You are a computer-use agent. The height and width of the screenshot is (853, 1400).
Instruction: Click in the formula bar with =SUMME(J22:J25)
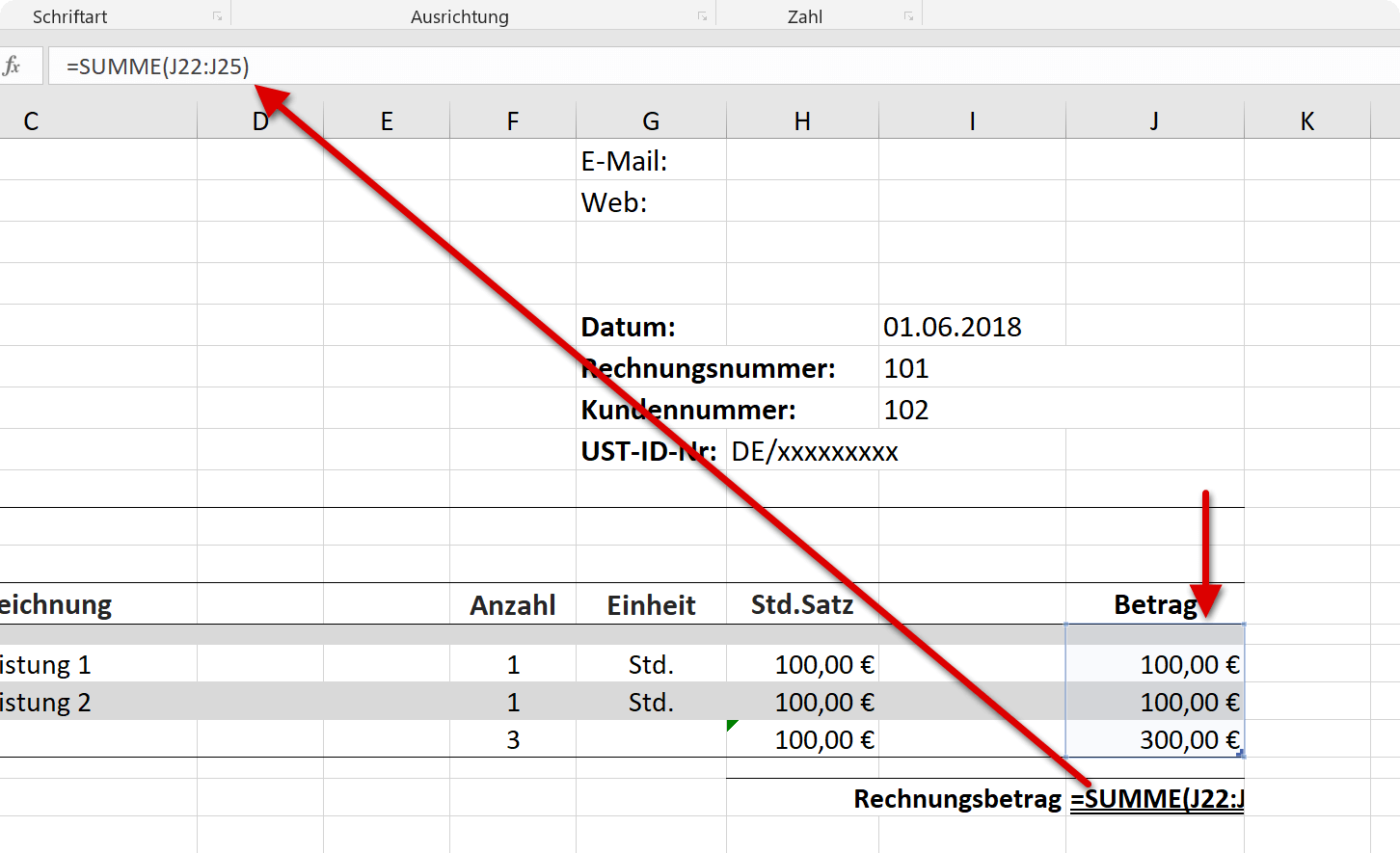(x=723, y=67)
